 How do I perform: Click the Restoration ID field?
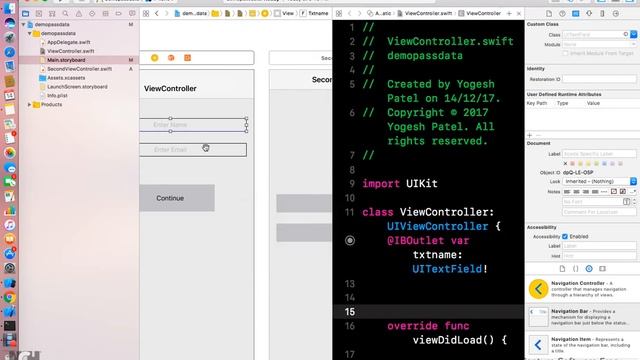tap(599, 79)
